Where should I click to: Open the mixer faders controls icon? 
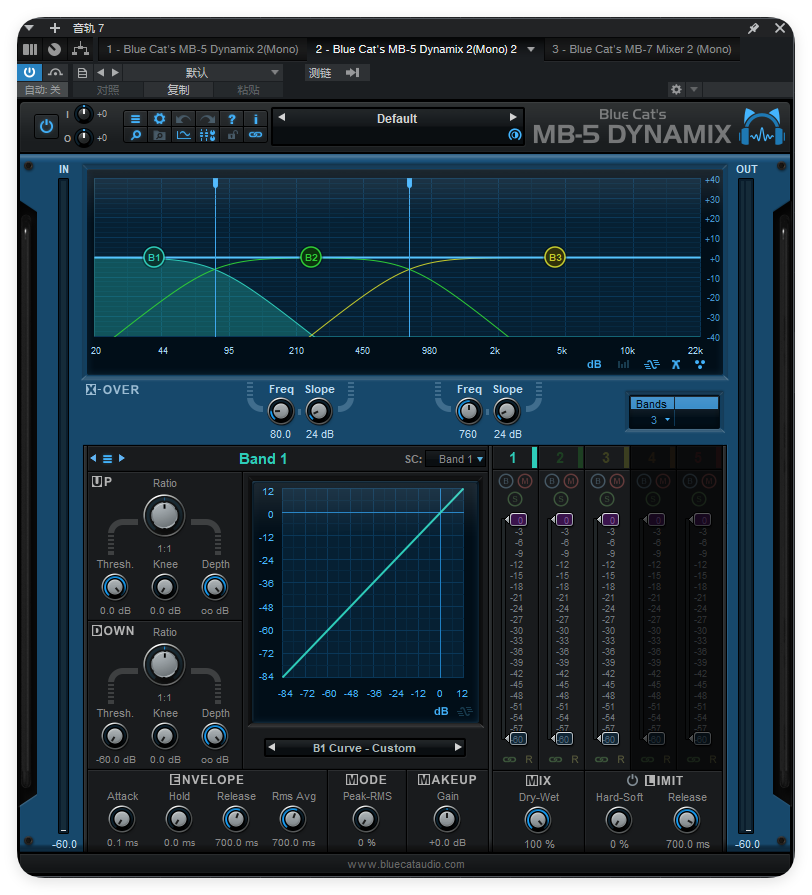(208, 135)
